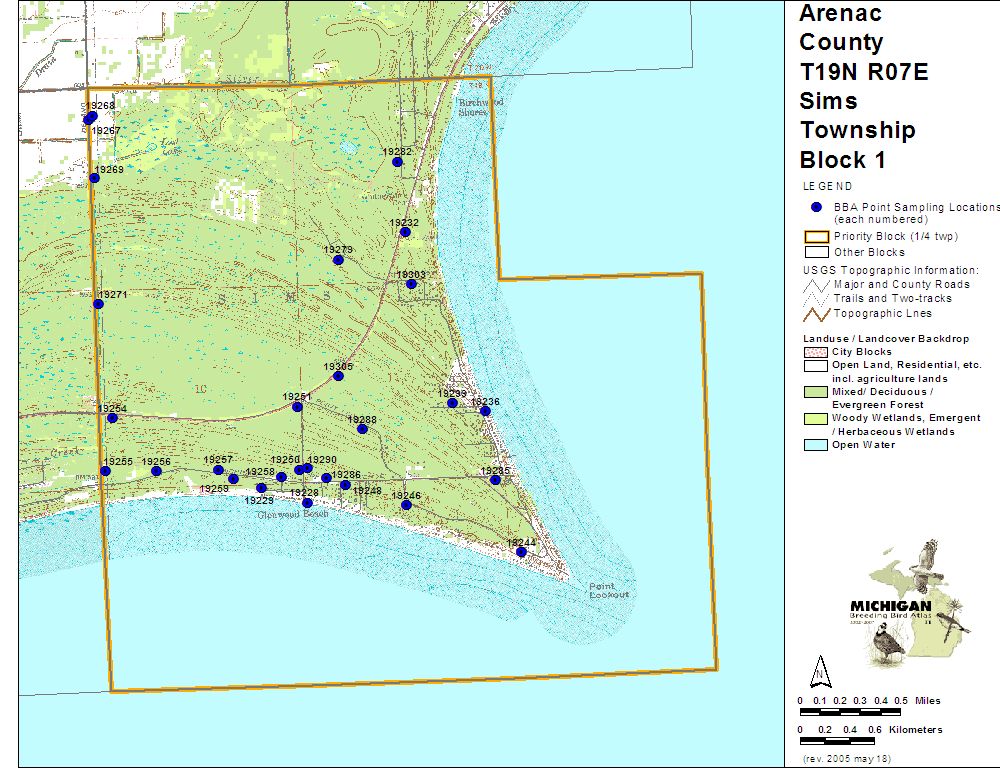Select the point marker 19305
This screenshot has width=1000, height=768.
[339, 376]
